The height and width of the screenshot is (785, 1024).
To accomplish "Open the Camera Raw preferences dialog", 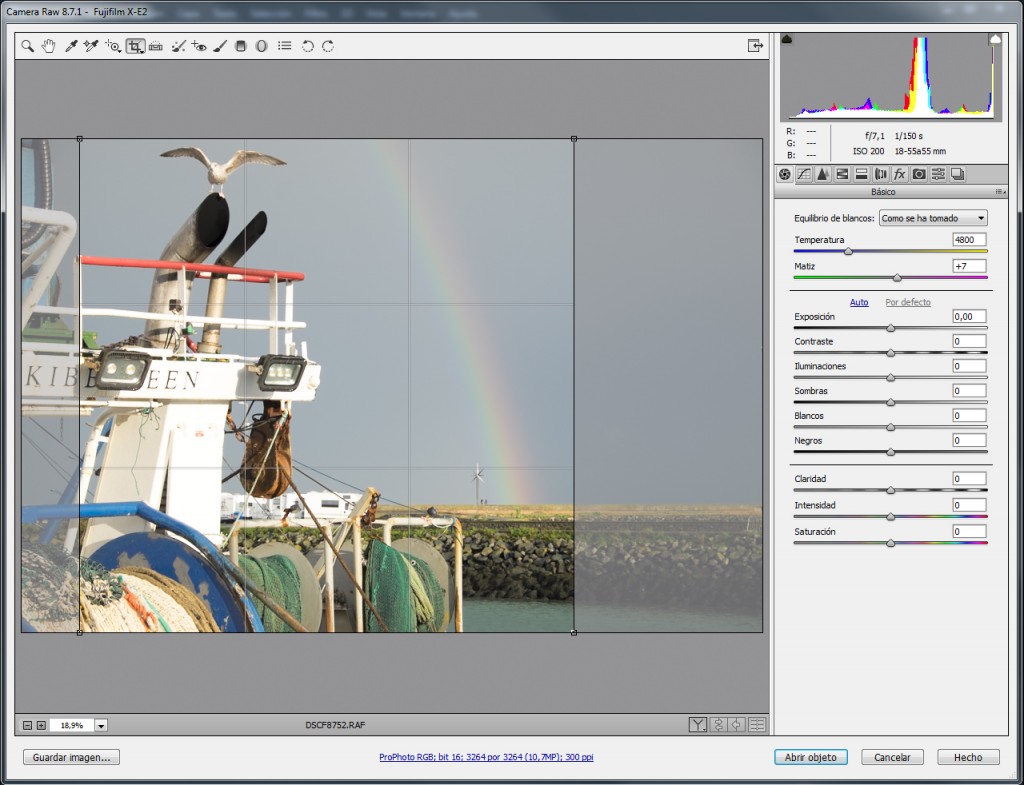I will coord(285,46).
